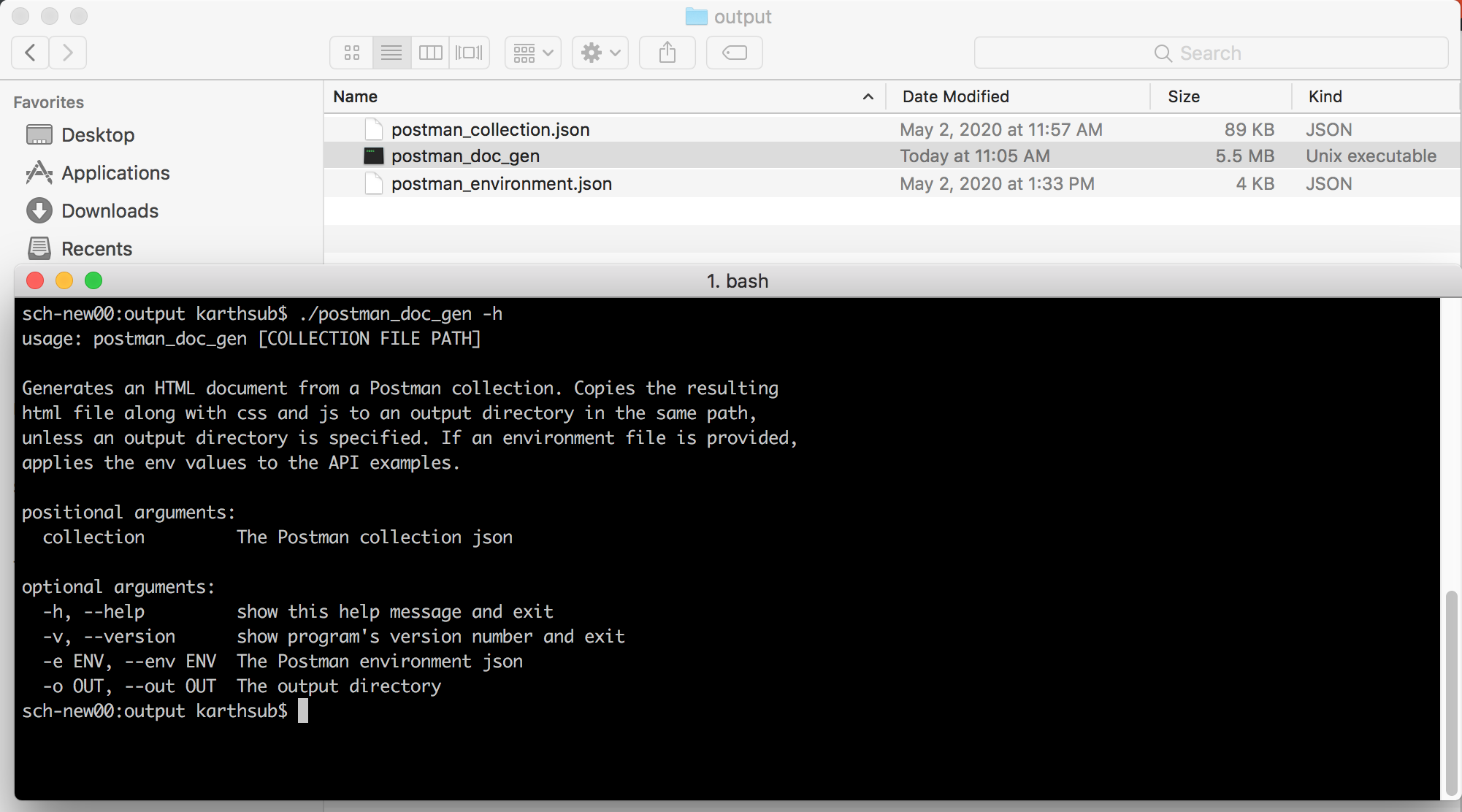The height and width of the screenshot is (812, 1462).
Task: Click the Share toolbar icon
Action: coord(667,53)
